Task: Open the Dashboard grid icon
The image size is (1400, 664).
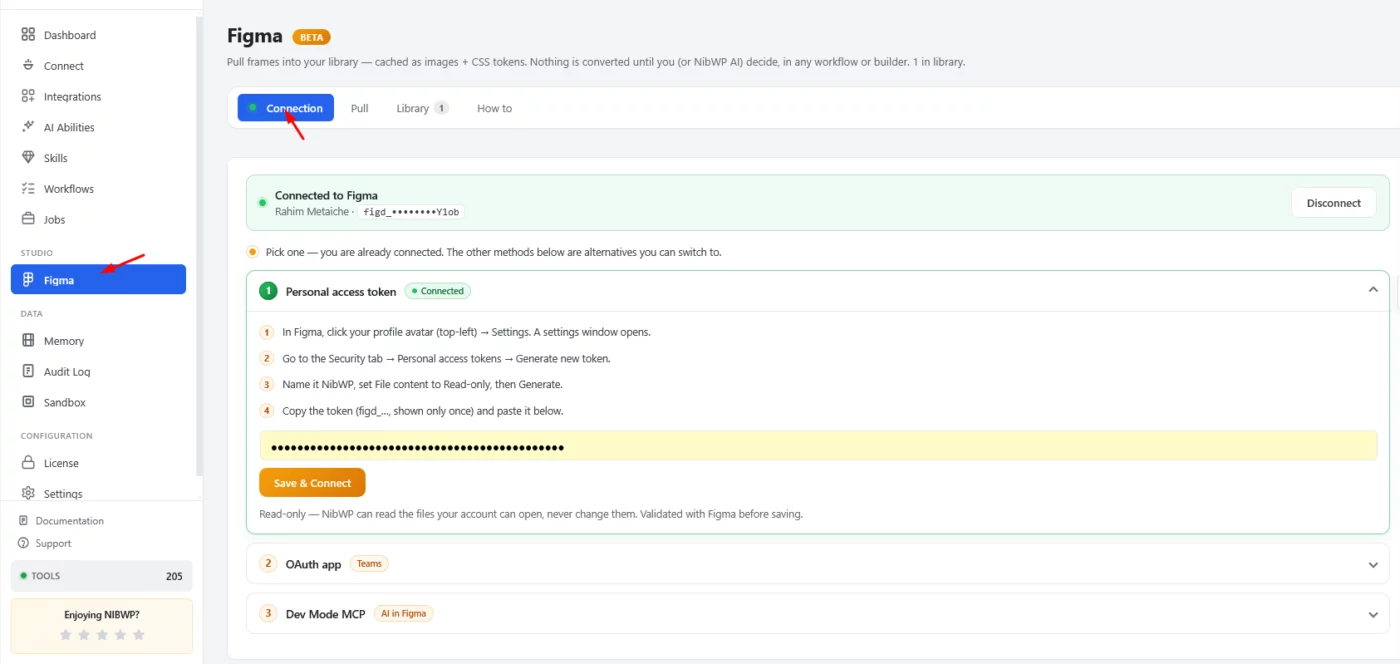Action: coord(28,35)
